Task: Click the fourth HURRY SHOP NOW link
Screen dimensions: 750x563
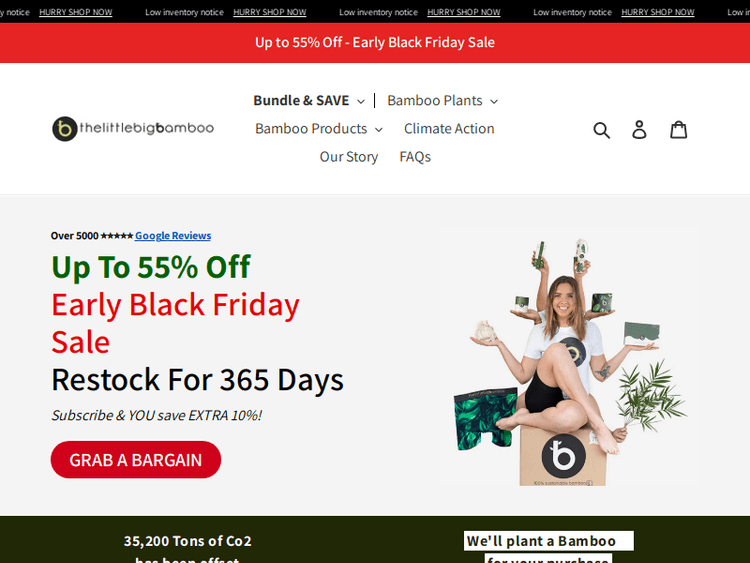Action: point(658,12)
